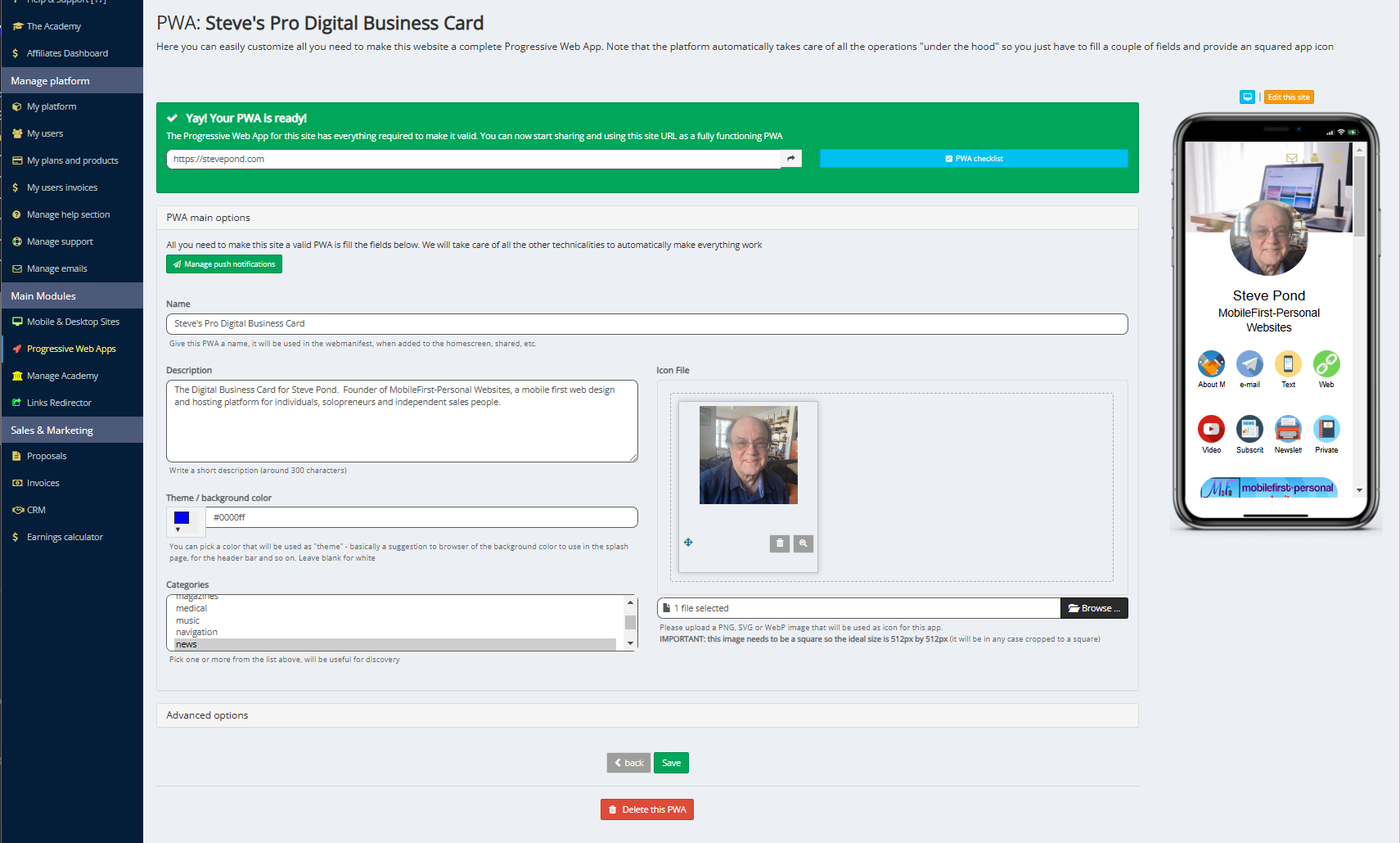Zoom the icon file preview with magnifier
Screen dimensions: 1400x843
804,543
